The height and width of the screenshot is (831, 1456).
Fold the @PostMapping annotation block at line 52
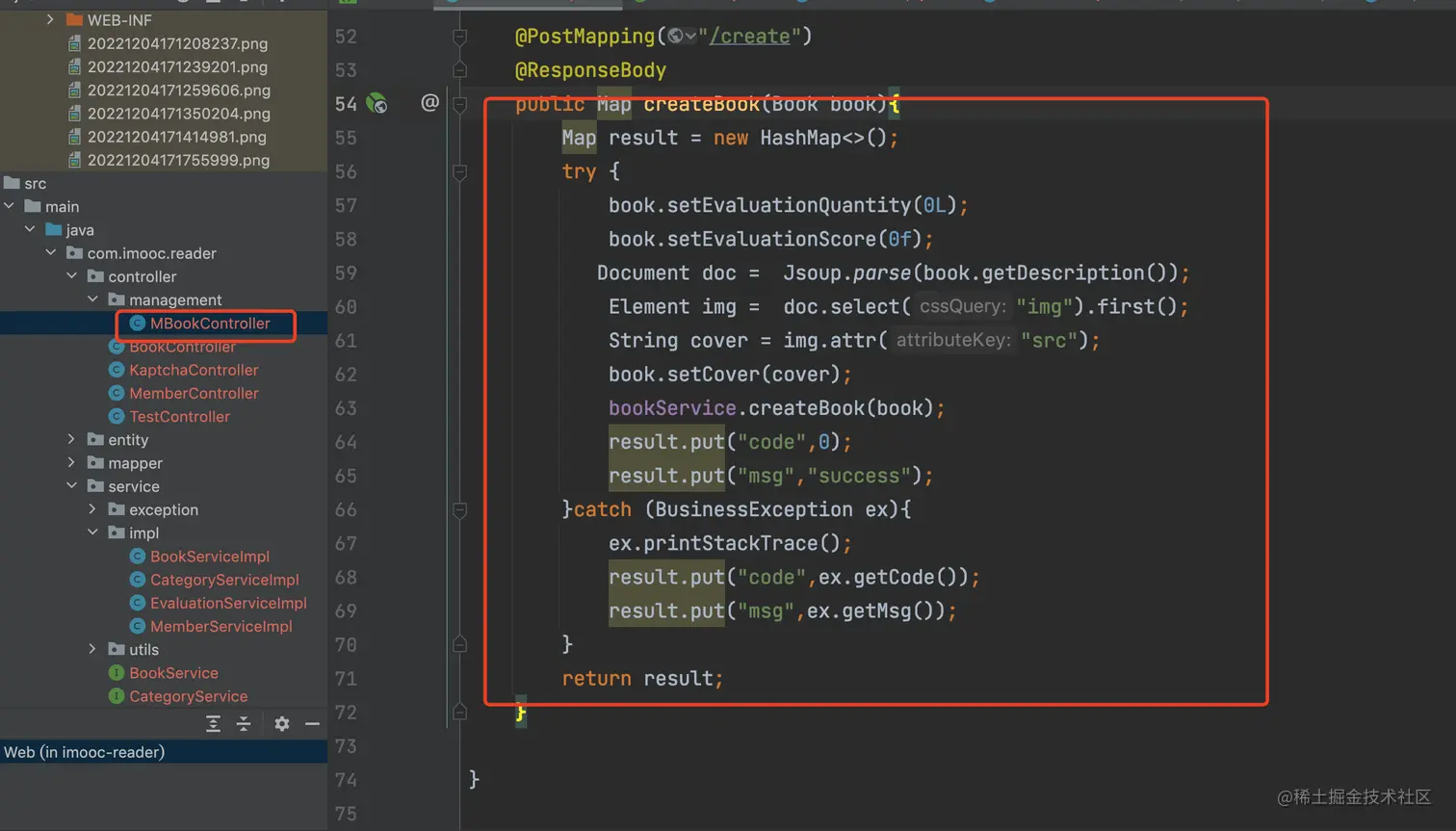point(460,37)
